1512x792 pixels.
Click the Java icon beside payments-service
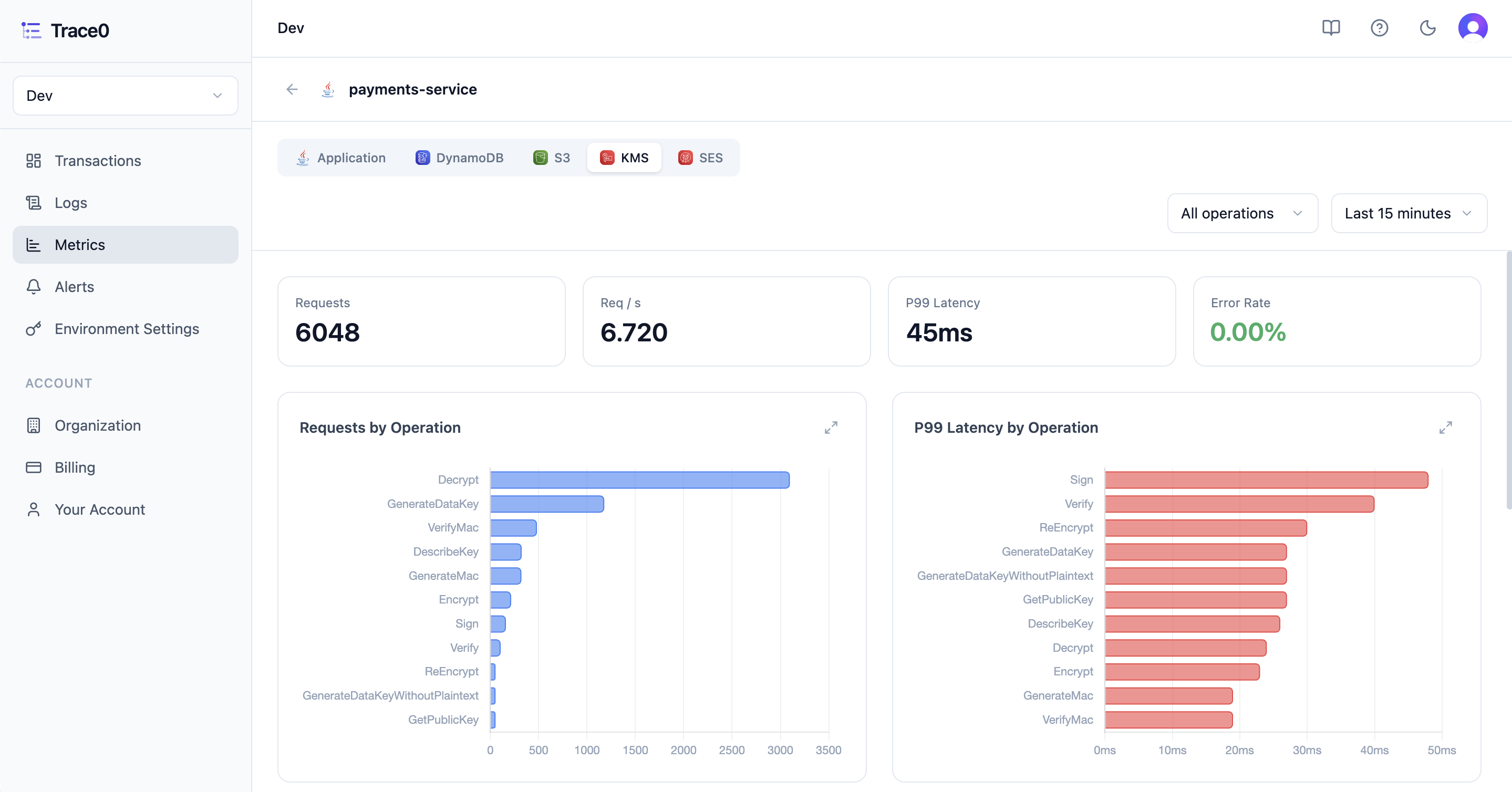[x=328, y=90]
